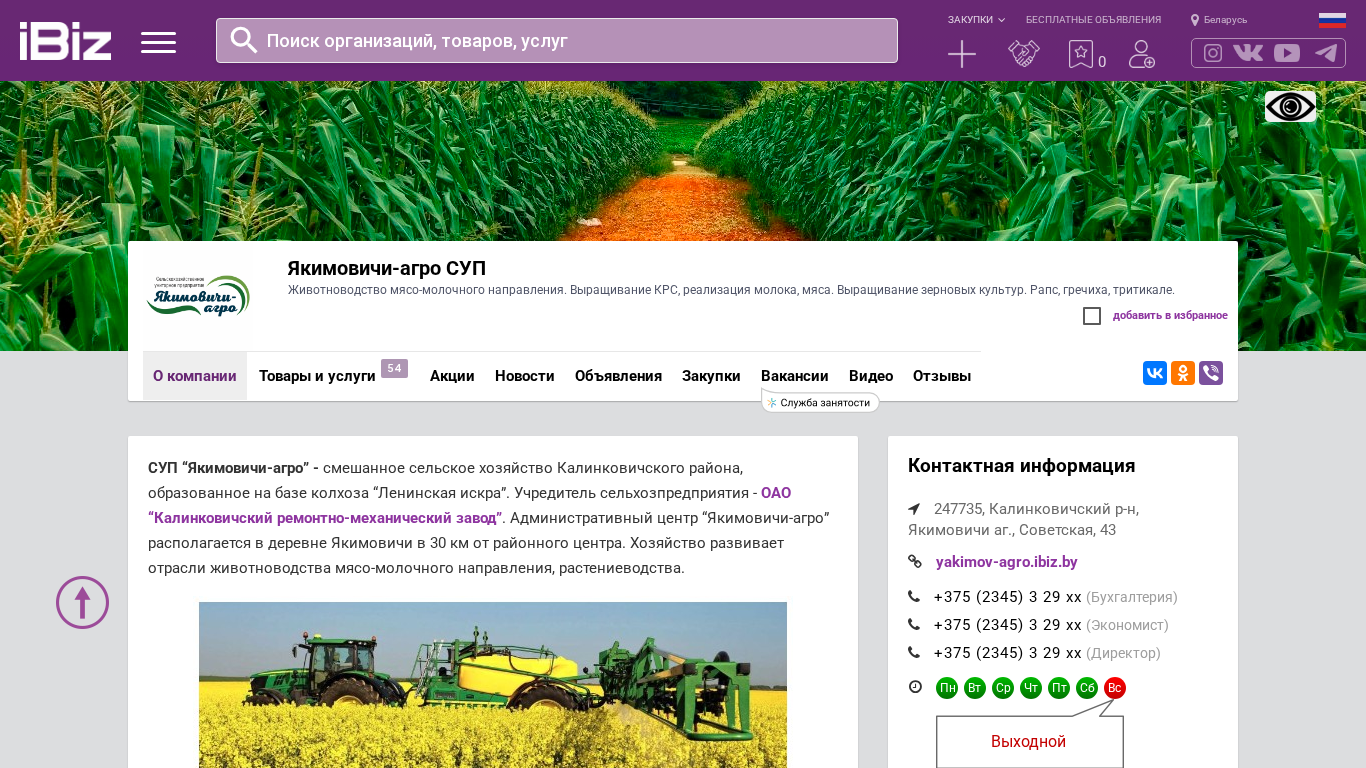Viewport: 1366px width, 768px height.
Task: Open the favorites bookmark star icon
Action: point(1081,54)
